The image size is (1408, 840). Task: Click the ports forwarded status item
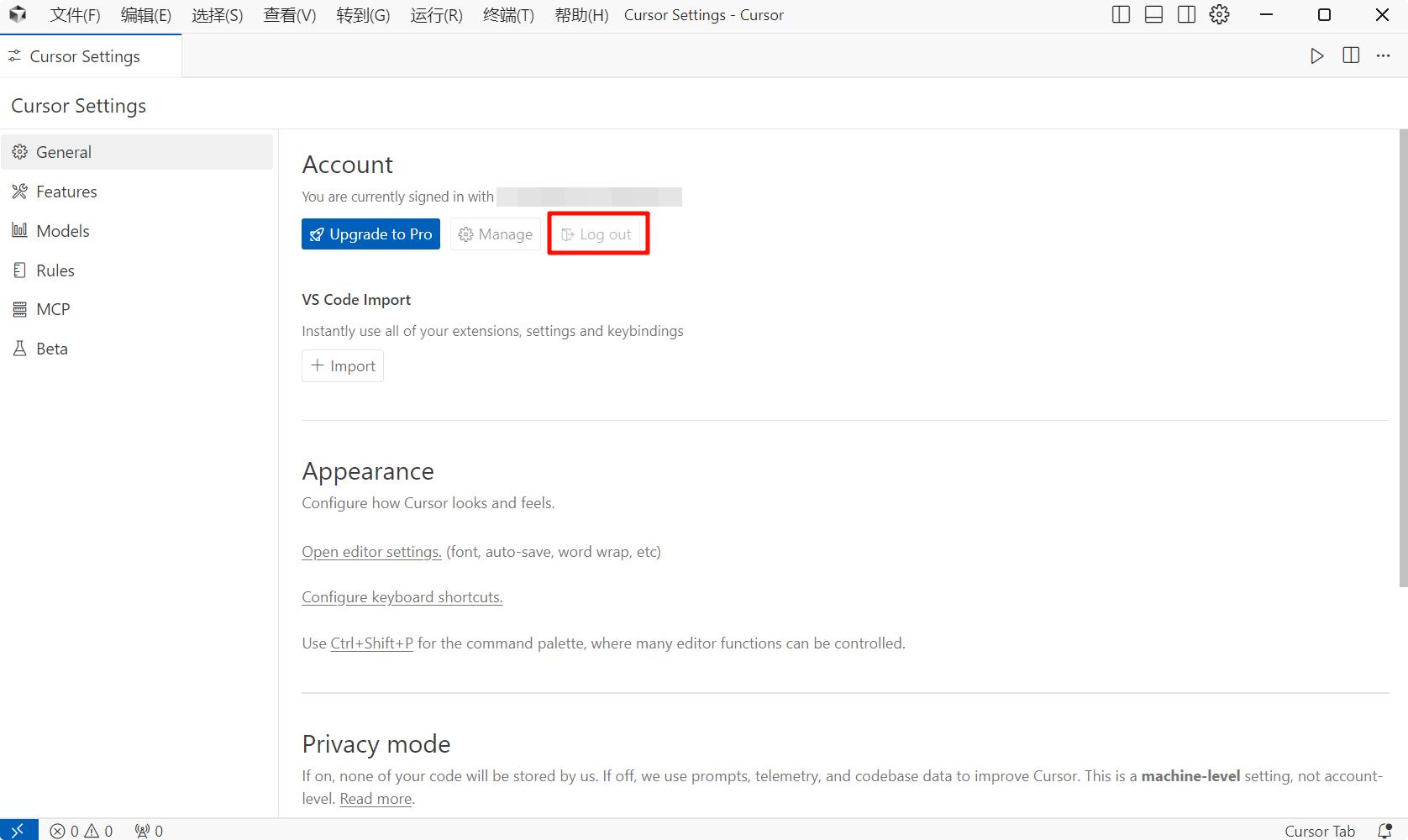(x=150, y=831)
